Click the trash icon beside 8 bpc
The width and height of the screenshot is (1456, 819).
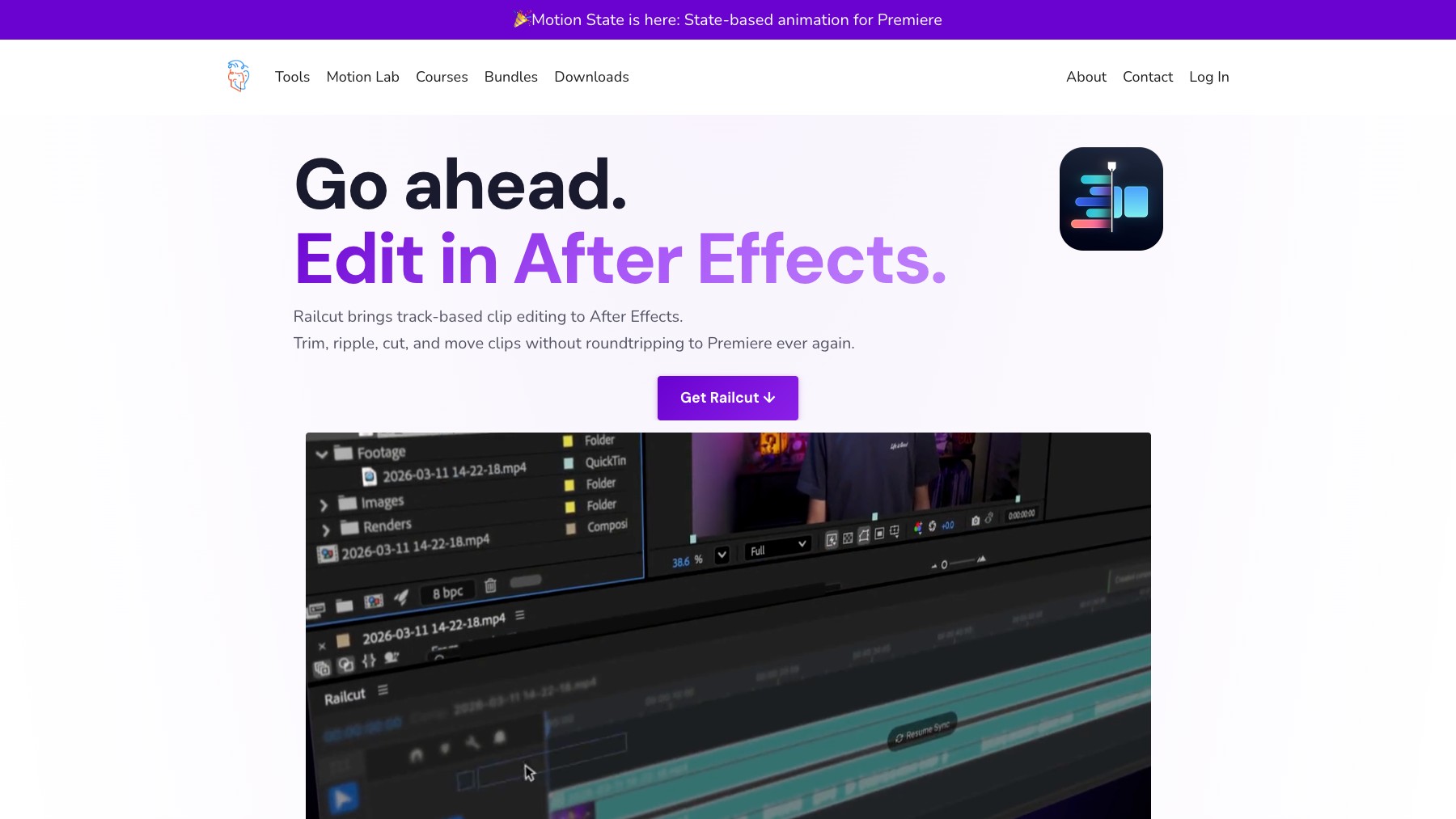coord(490,585)
